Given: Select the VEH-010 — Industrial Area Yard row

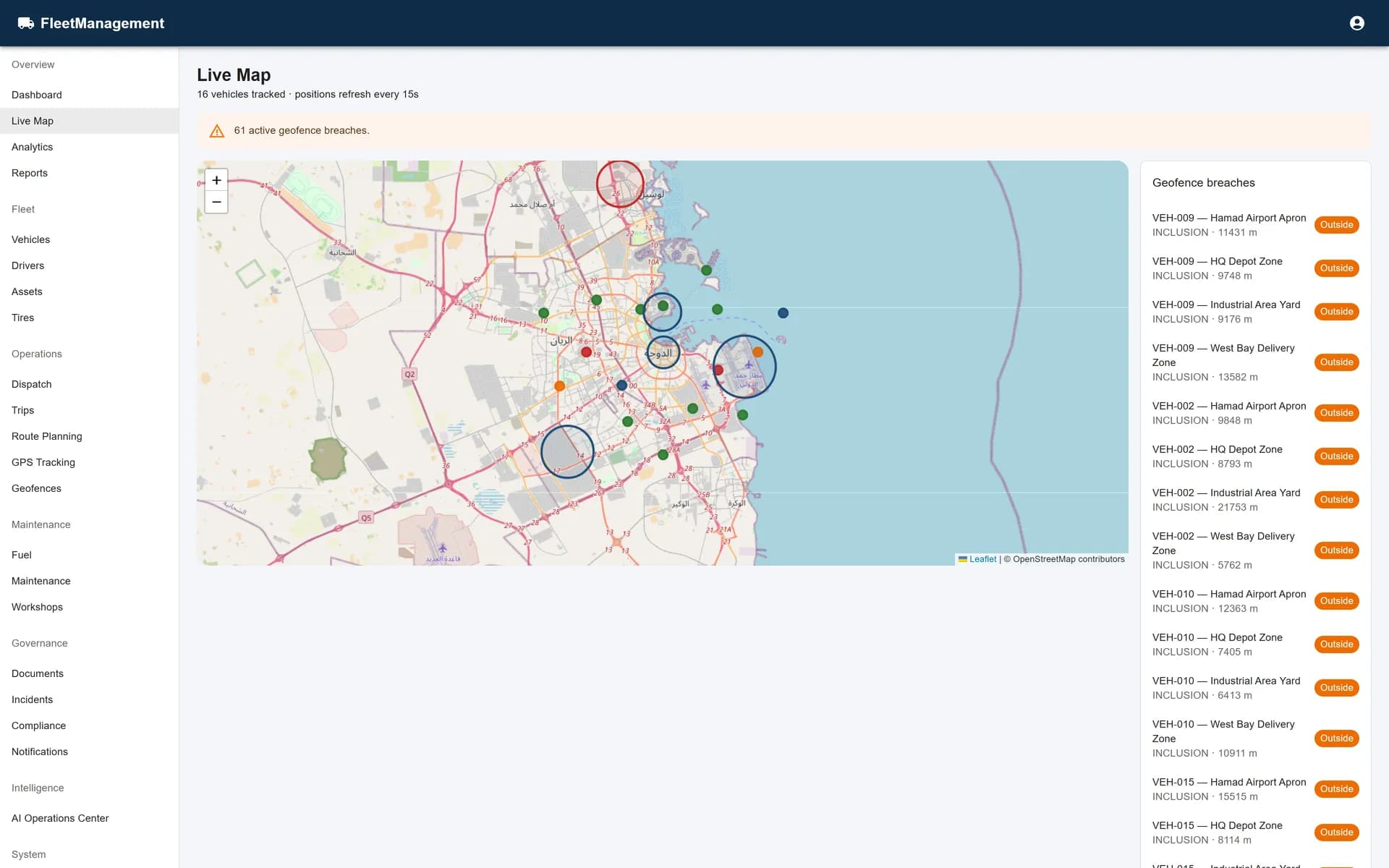Looking at the screenshot, I should (x=1255, y=688).
